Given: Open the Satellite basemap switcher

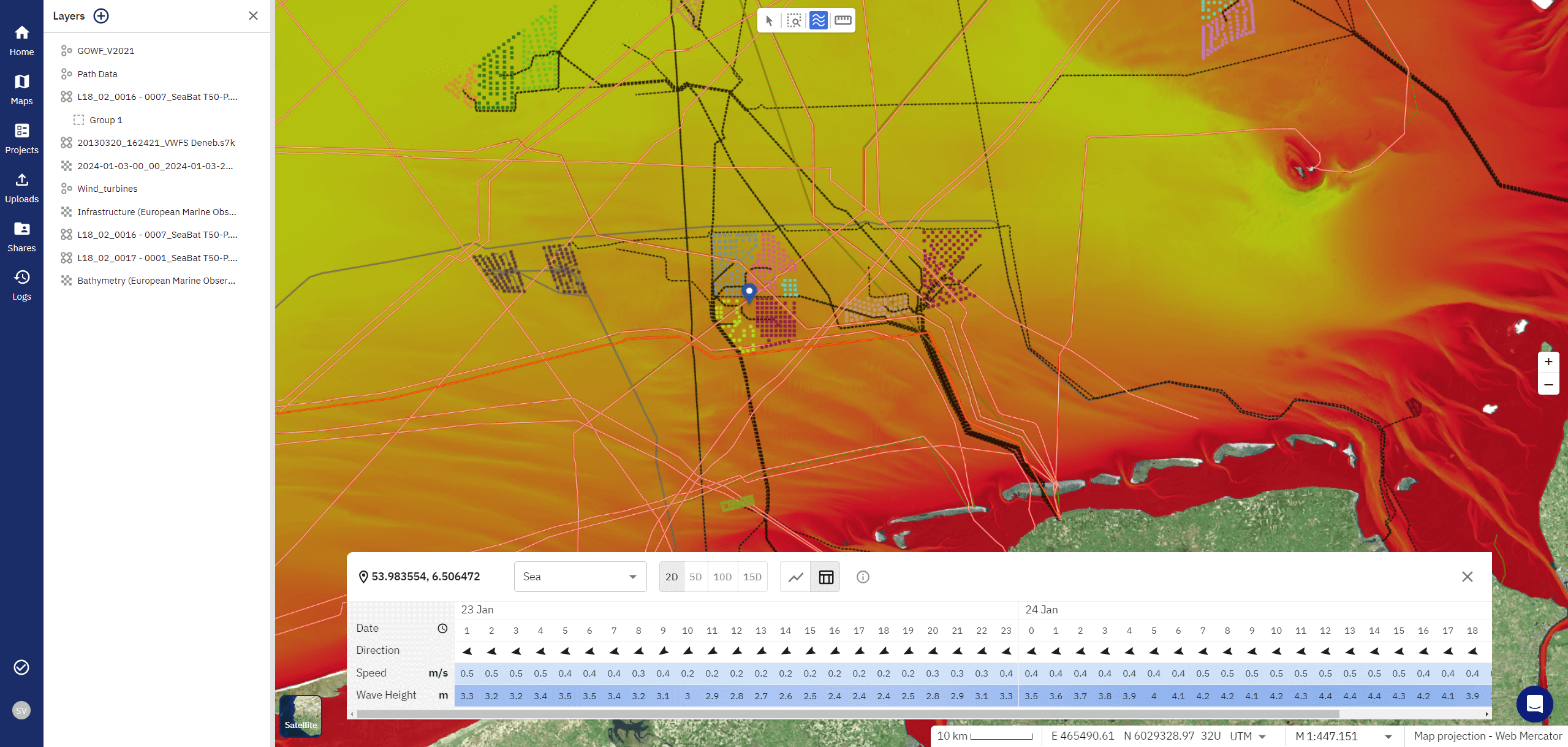Looking at the screenshot, I should (300, 715).
